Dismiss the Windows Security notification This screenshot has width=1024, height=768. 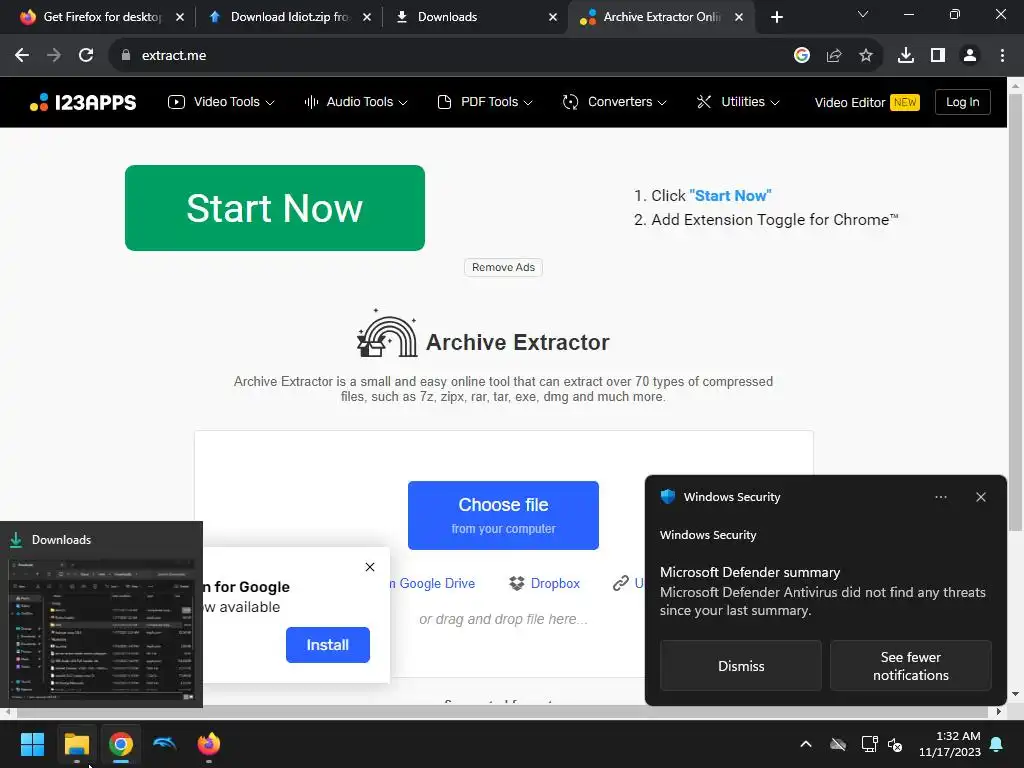pos(741,665)
